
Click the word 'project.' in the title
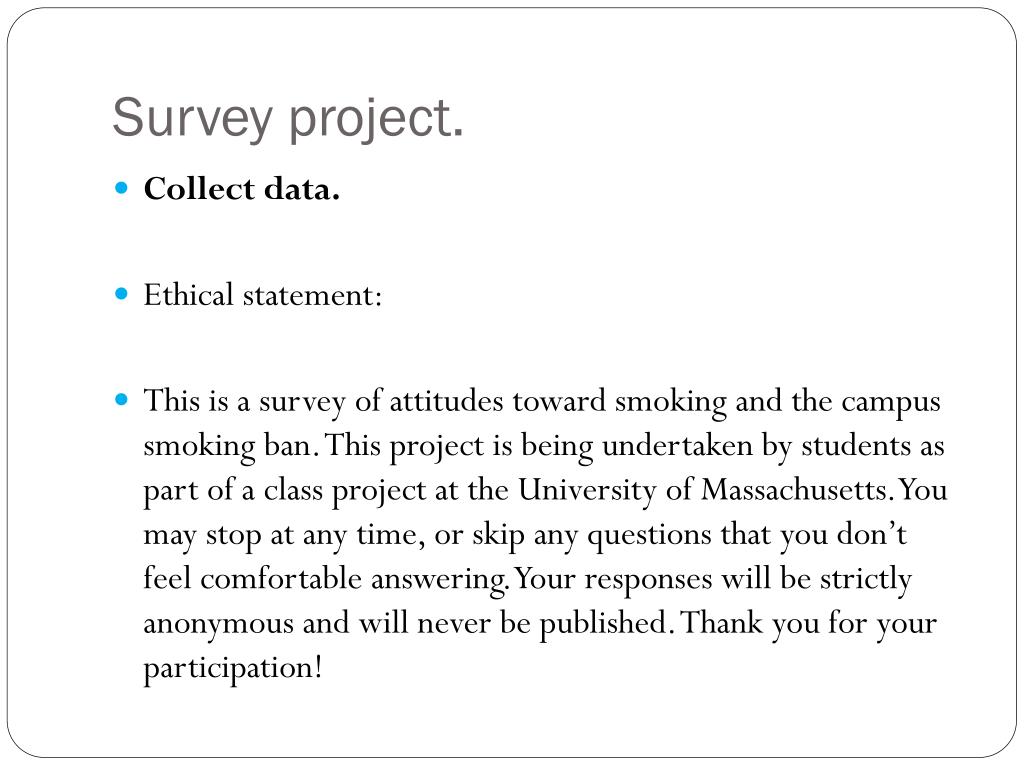[376, 118]
